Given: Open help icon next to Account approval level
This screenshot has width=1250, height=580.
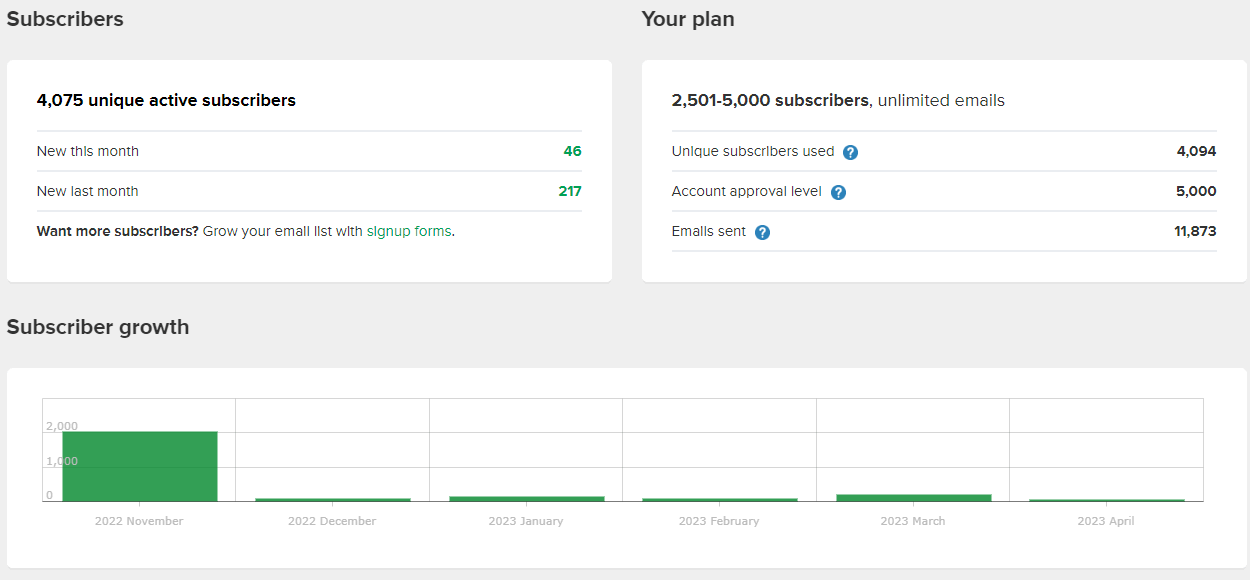Looking at the screenshot, I should [838, 192].
